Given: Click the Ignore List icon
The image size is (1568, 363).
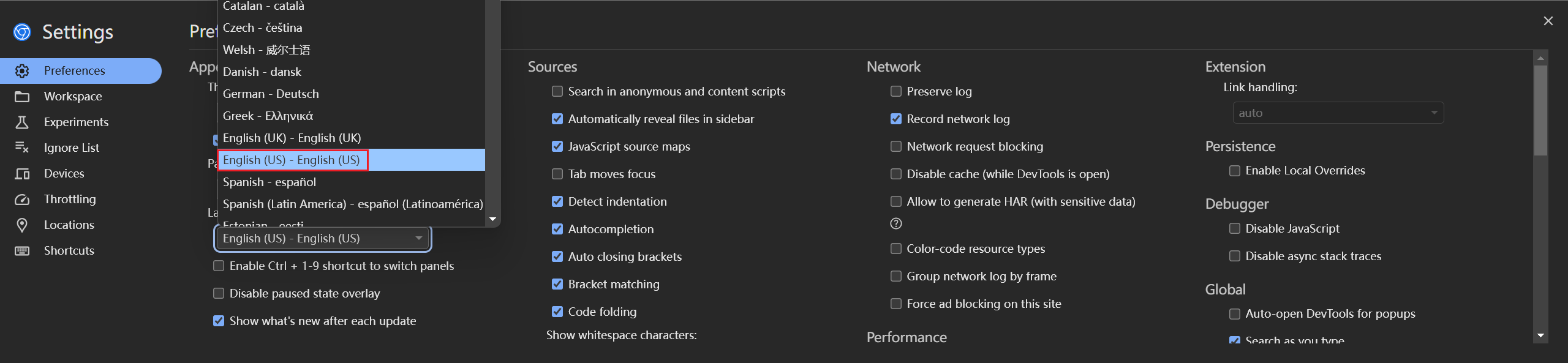Looking at the screenshot, I should point(22,148).
